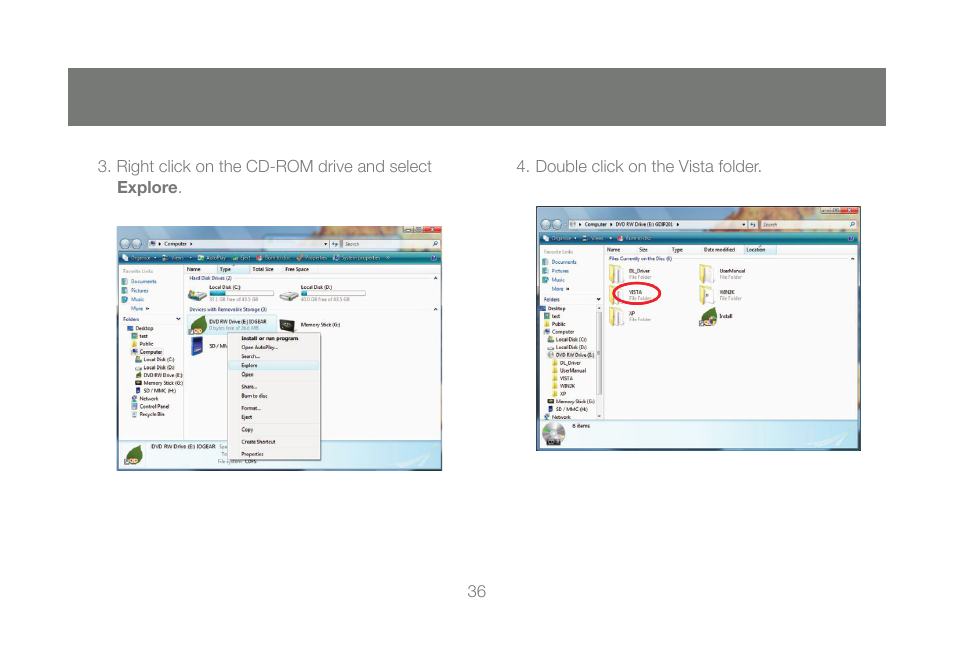Click Search field in DVD drive window
The width and height of the screenshot is (954, 665).
pyautogui.click(x=809, y=225)
